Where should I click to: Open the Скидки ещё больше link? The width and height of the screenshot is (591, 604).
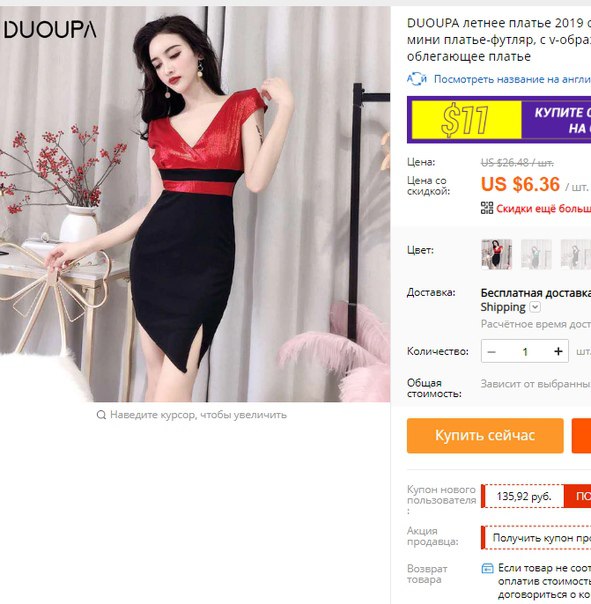coord(543,208)
